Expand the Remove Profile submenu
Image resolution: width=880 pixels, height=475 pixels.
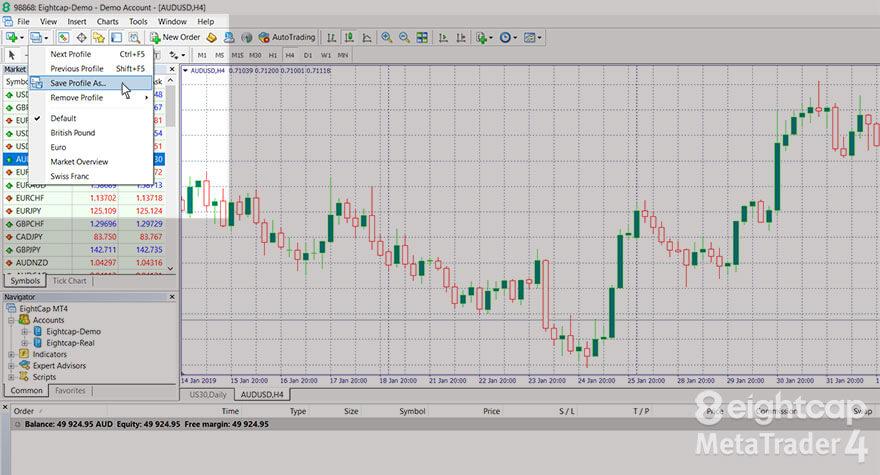[91, 98]
